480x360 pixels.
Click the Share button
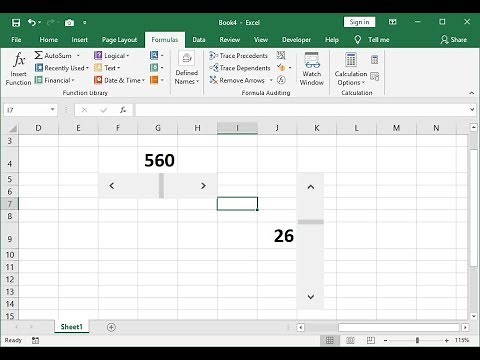(454, 40)
